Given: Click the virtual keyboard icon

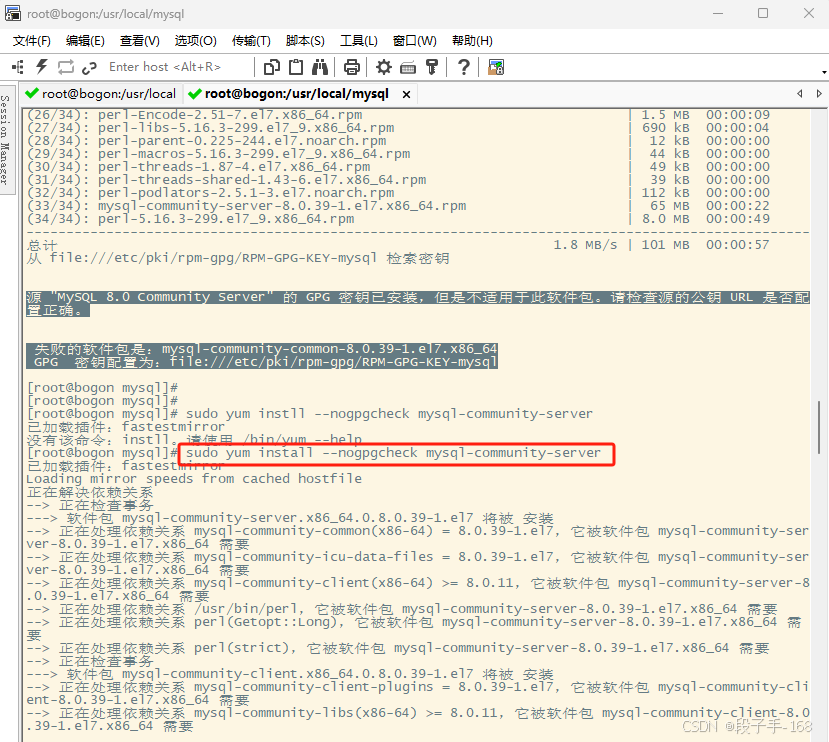Looking at the screenshot, I should [x=408, y=66].
